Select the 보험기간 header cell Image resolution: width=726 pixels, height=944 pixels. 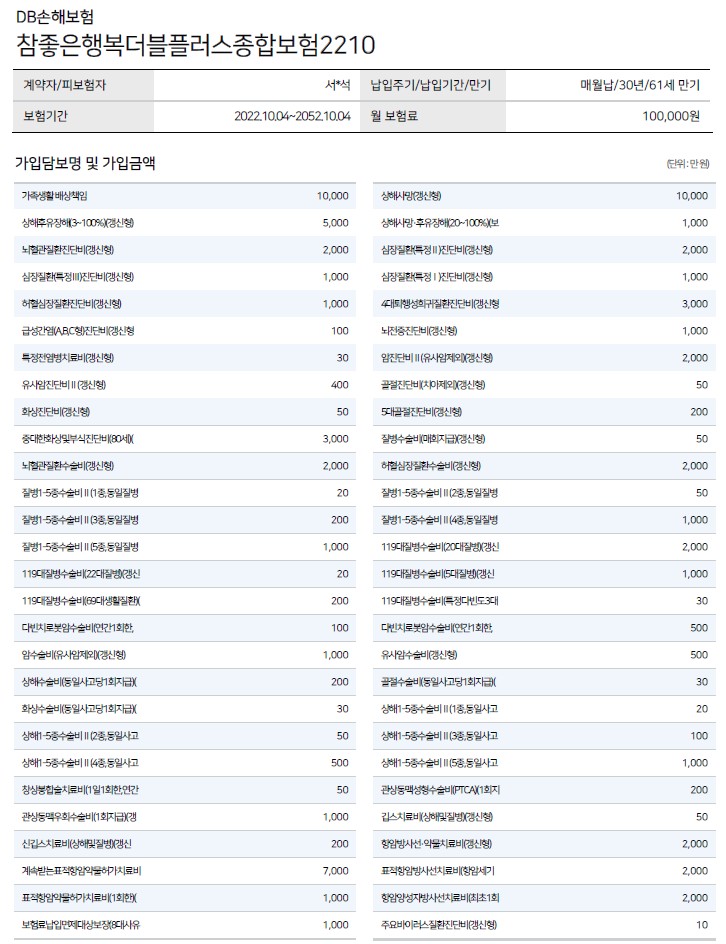pos(83,116)
